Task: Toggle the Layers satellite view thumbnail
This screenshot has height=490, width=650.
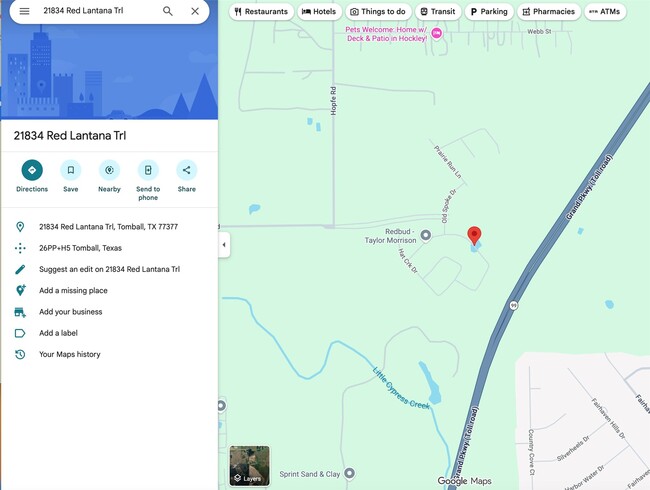Action: coord(250,466)
